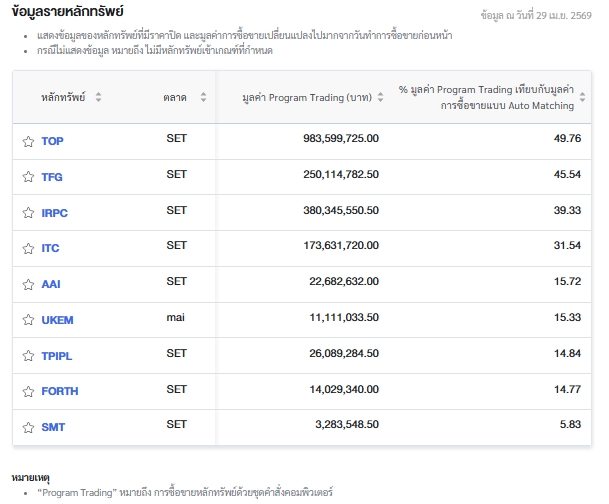Star the TPIPL row
Image resolution: width=609 pixels, height=504 pixels.
click(28, 356)
